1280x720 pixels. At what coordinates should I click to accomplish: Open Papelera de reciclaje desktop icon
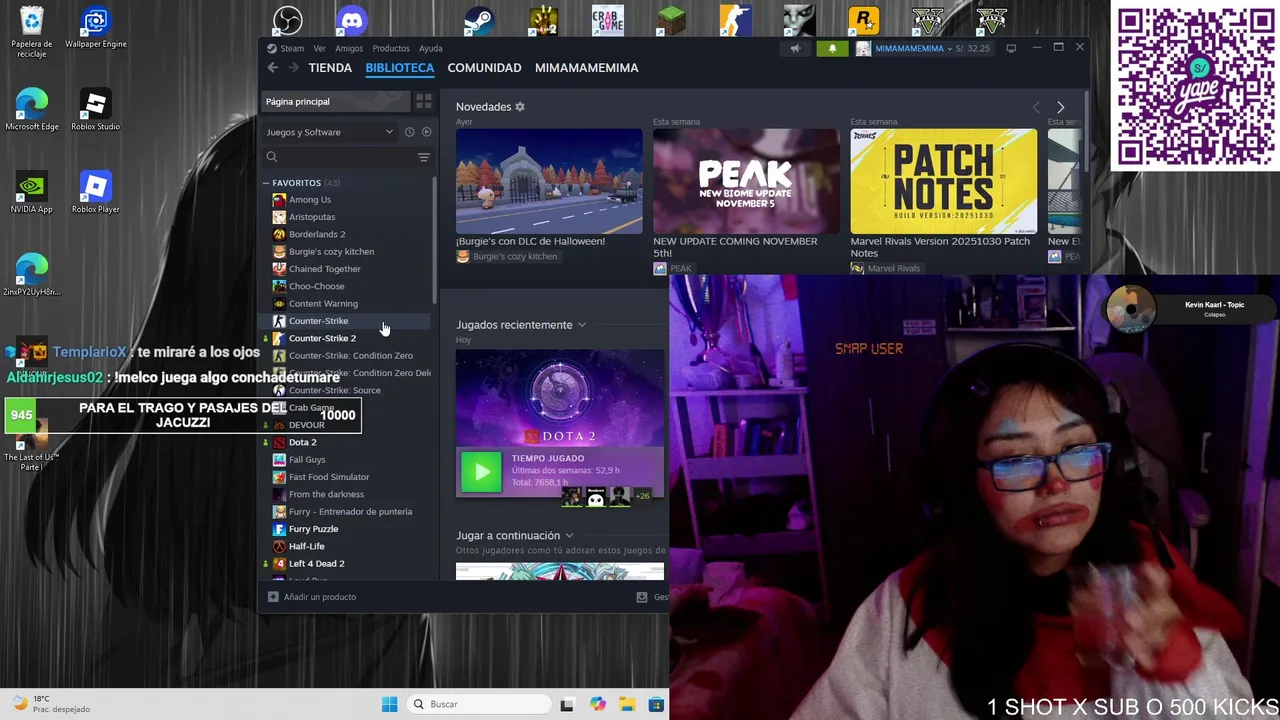(32, 32)
